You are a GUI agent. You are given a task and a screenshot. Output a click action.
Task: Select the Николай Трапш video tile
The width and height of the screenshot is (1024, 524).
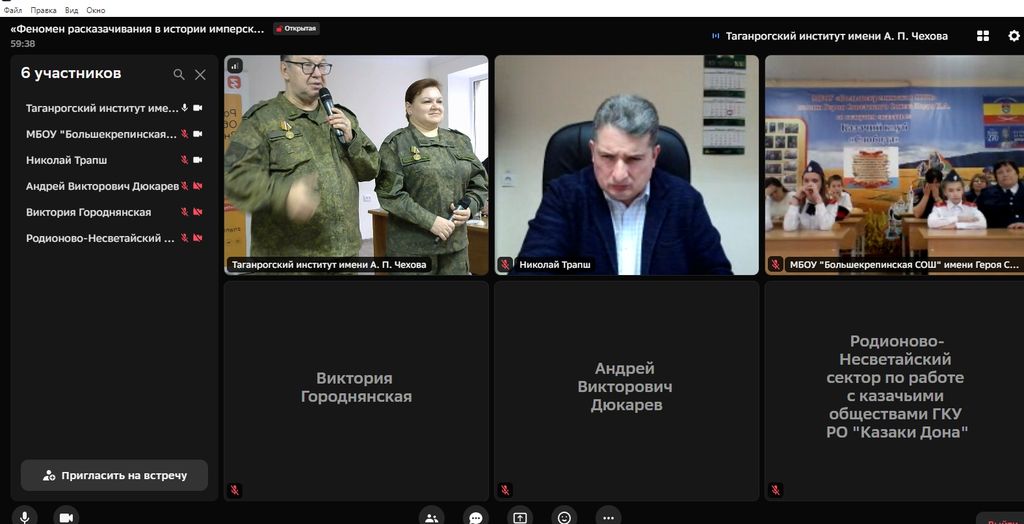(626, 165)
